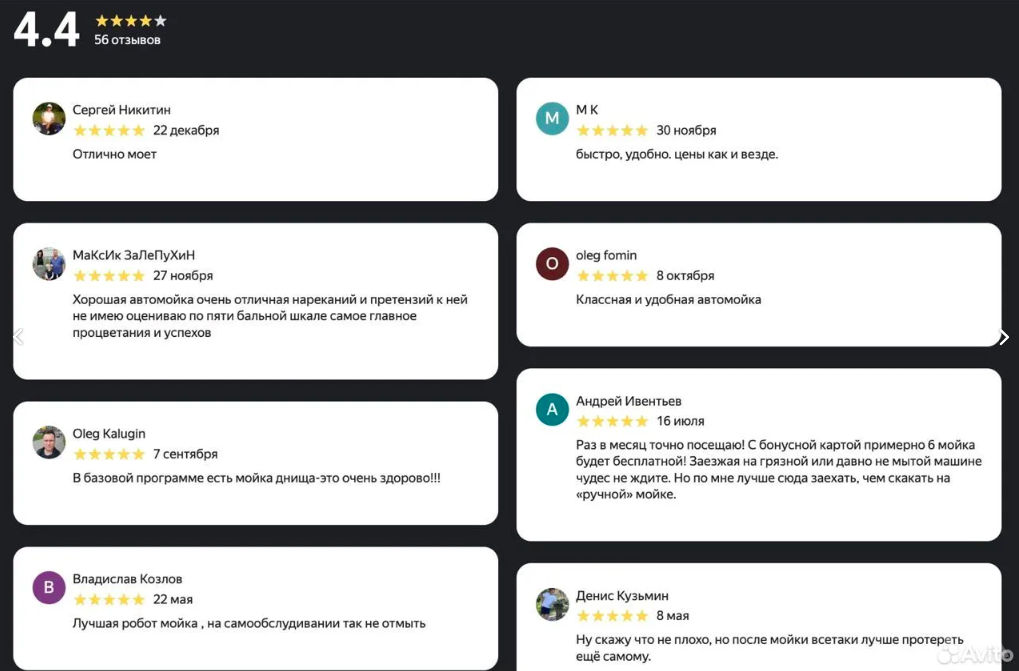The image size is (1019, 671).
Task: Click the purple B avatar of Владислав Козлов
Action: pyautogui.click(x=49, y=588)
